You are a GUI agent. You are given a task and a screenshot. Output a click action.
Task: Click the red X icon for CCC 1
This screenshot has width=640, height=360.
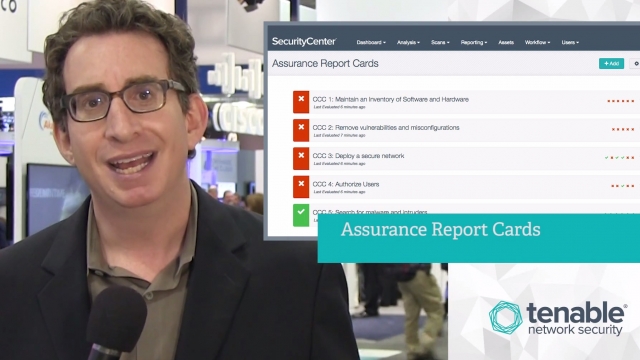pyautogui.click(x=301, y=102)
